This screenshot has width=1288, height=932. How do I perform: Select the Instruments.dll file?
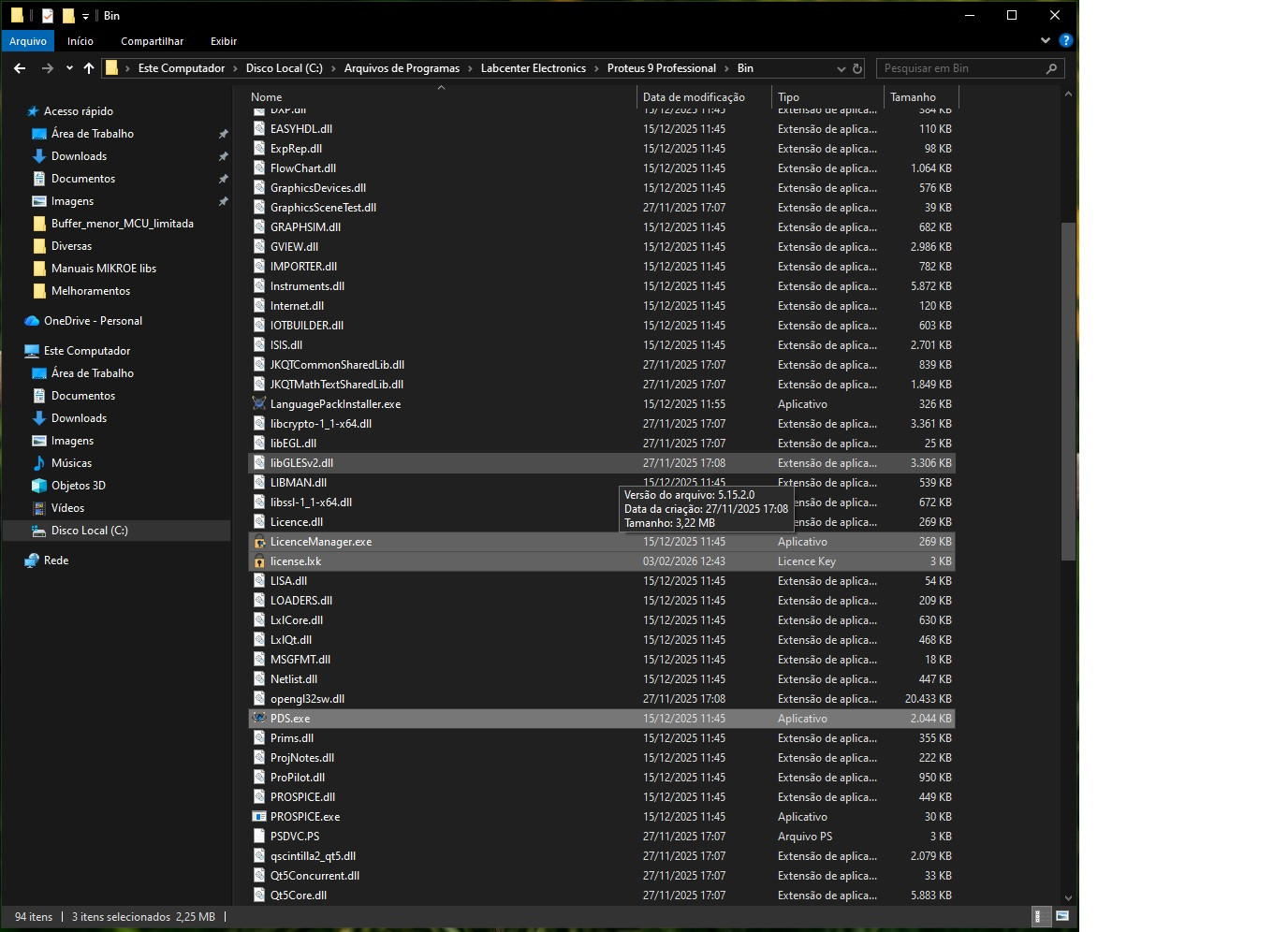click(601, 286)
